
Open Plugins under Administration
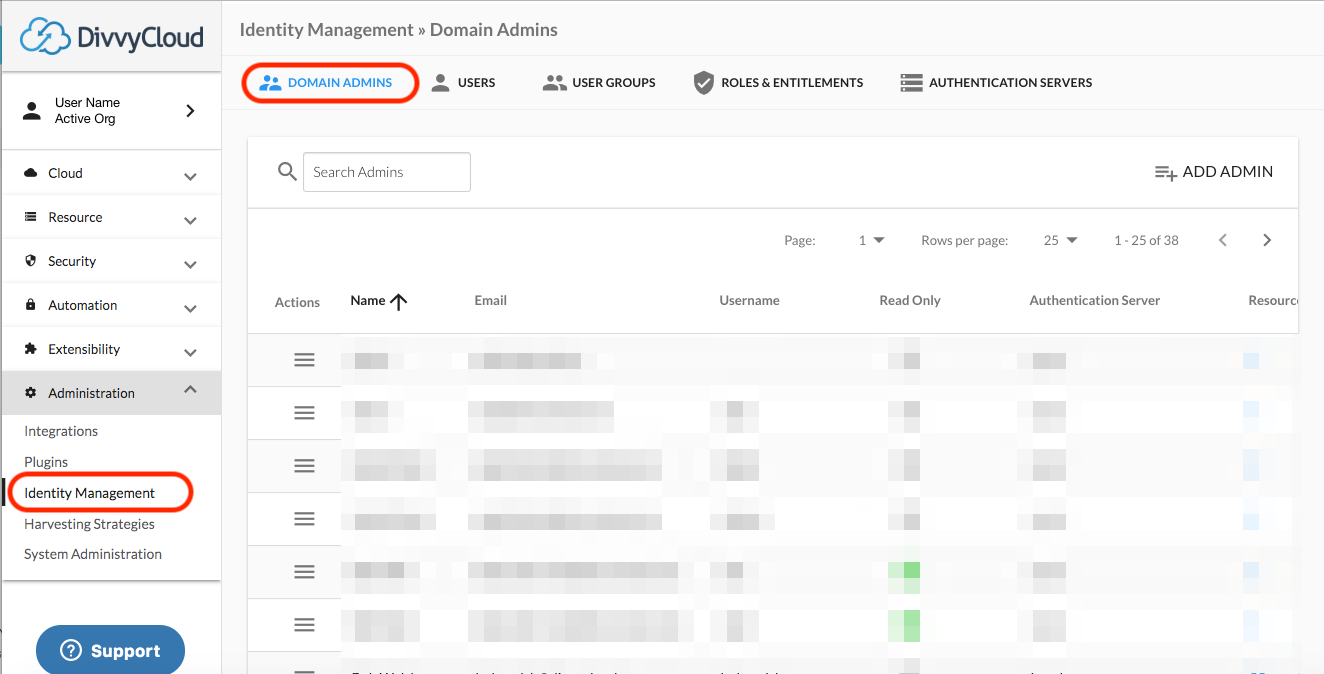click(46, 462)
